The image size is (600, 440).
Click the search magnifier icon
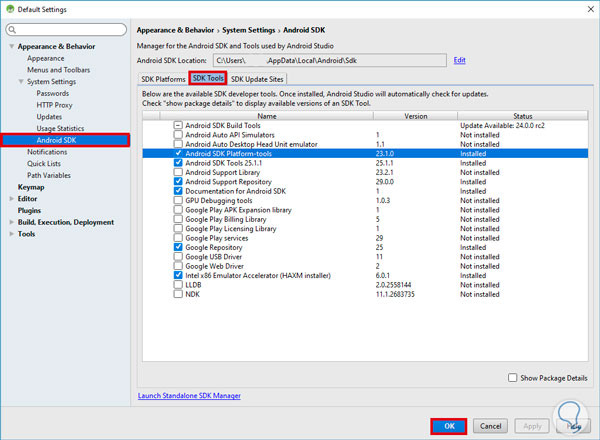click(12, 29)
